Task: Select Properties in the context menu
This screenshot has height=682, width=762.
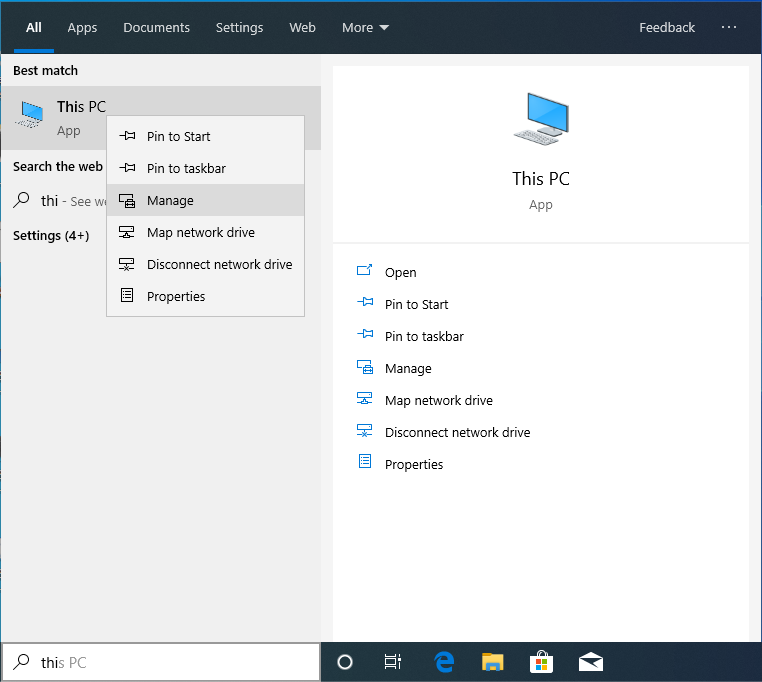Action: (x=176, y=296)
